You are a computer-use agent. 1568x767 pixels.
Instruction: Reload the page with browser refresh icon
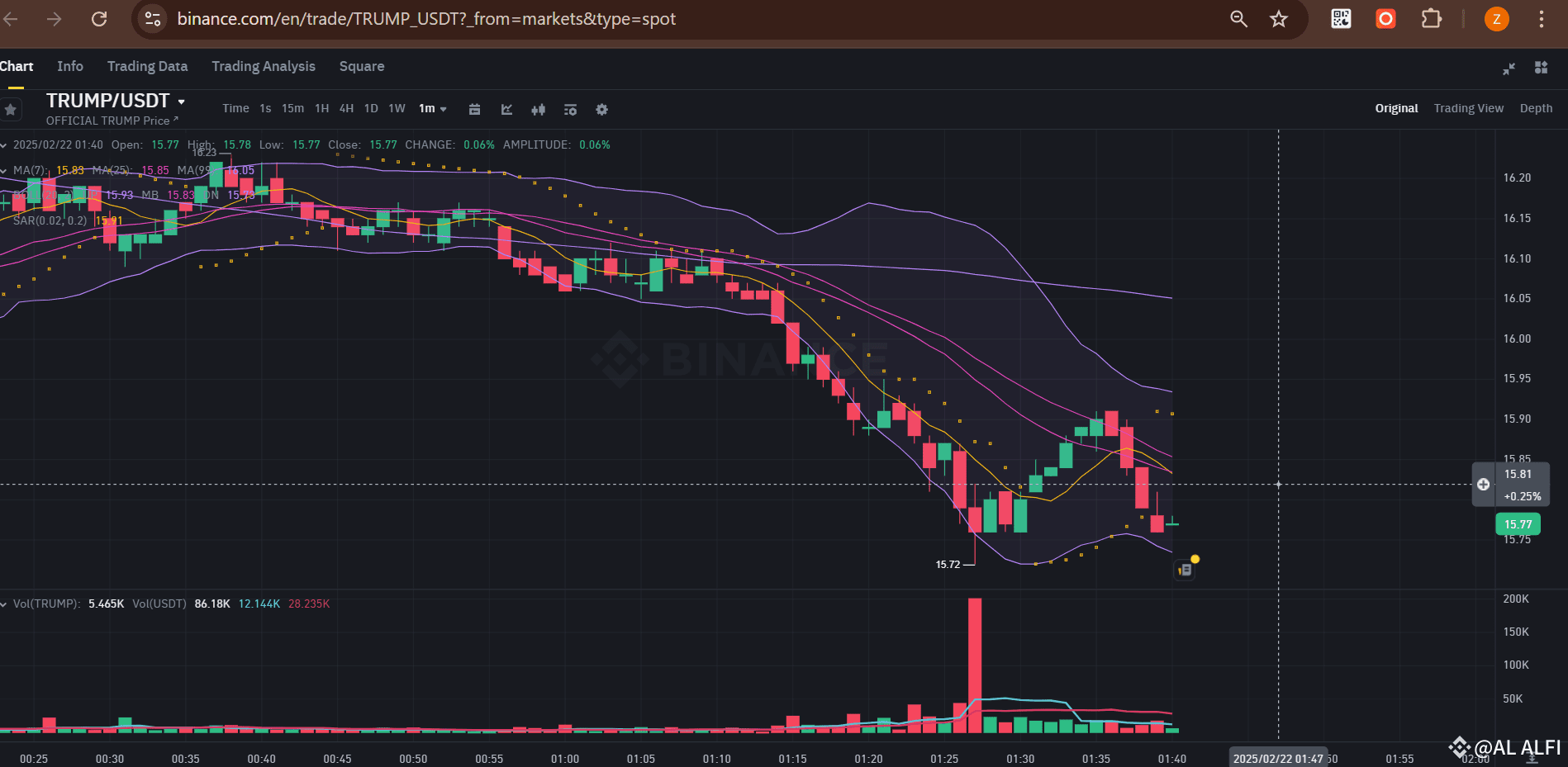point(99,19)
